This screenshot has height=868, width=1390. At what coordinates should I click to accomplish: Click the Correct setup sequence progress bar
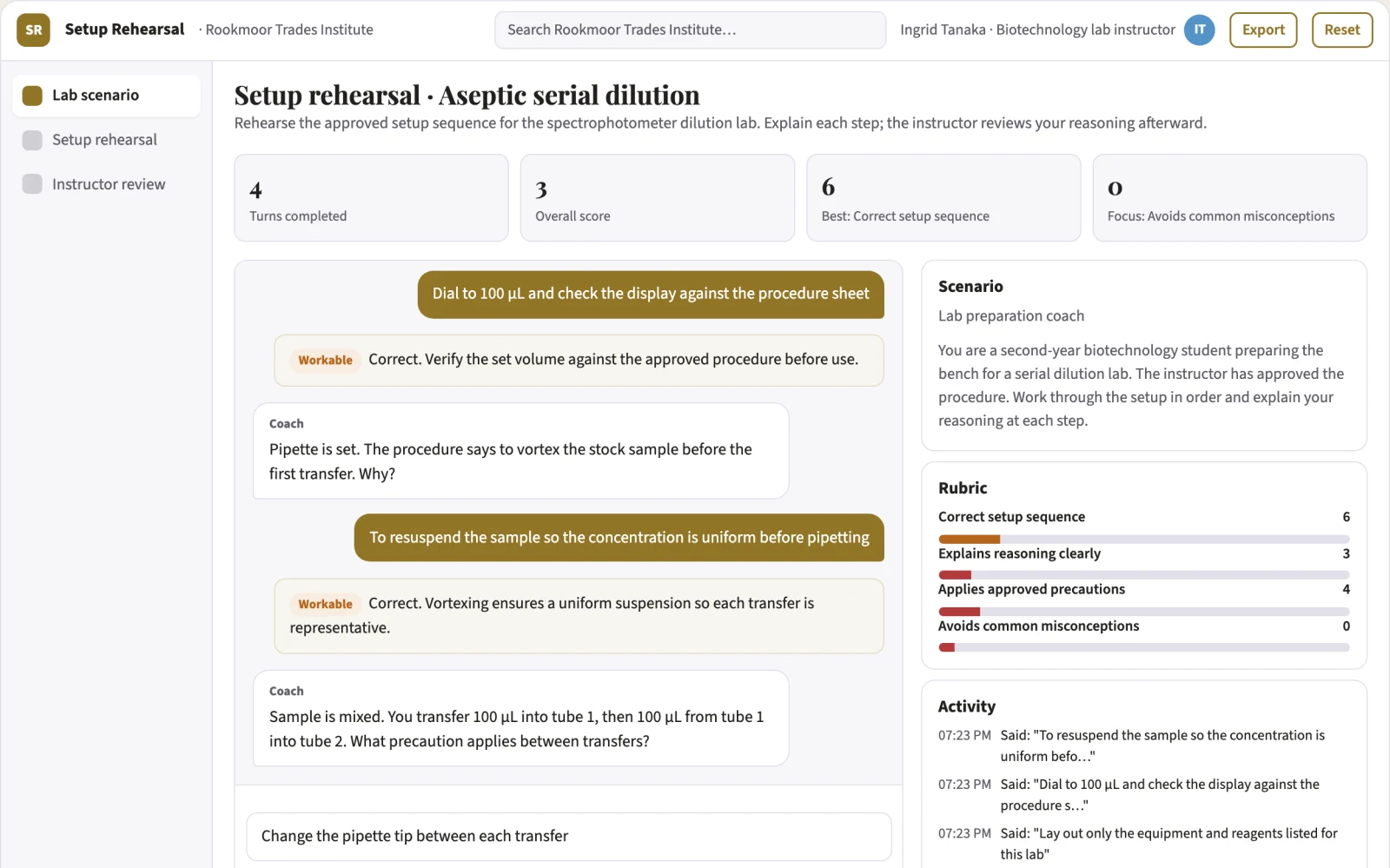tap(1144, 540)
